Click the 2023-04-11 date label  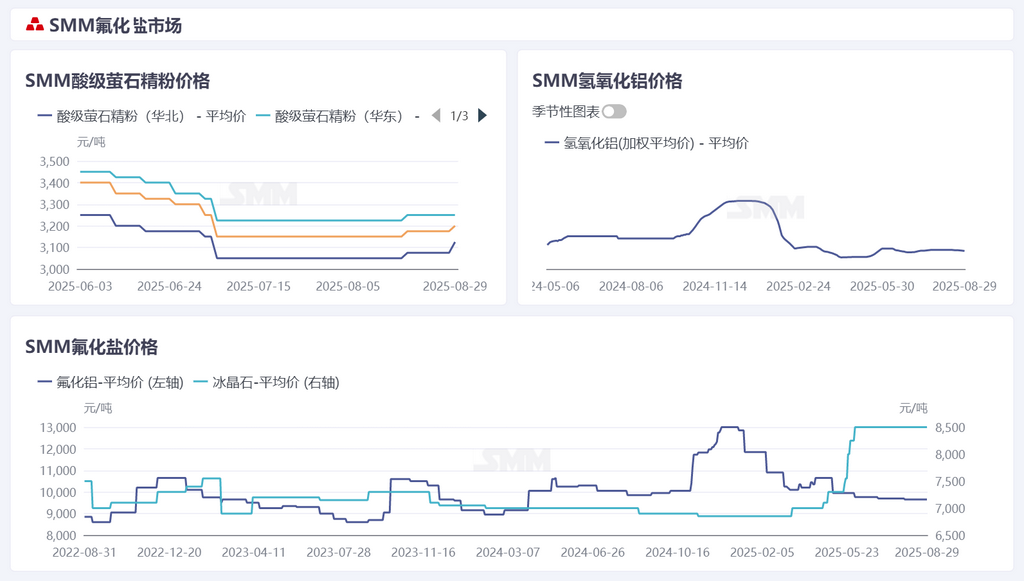click(x=253, y=552)
